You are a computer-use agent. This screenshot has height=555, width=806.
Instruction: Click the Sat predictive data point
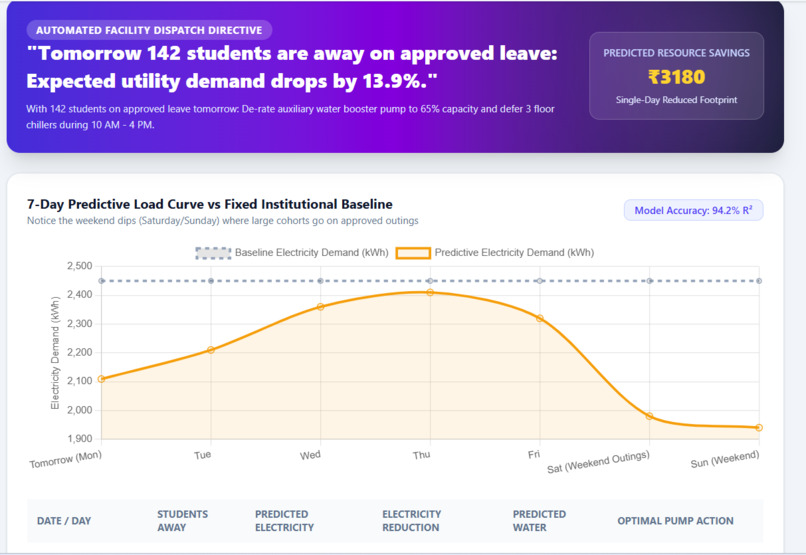coord(649,416)
